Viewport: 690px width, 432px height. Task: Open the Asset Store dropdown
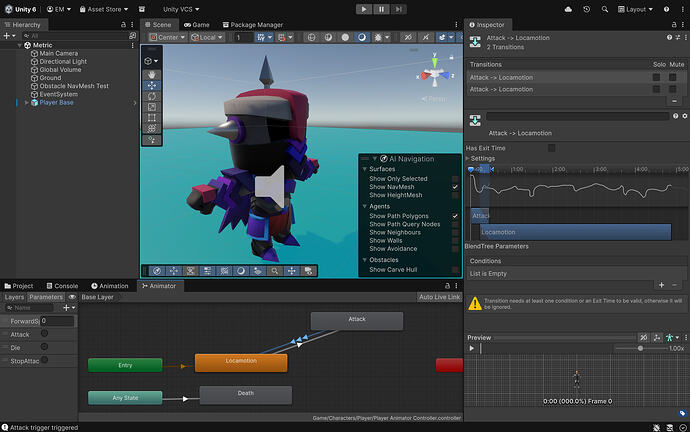tap(104, 9)
